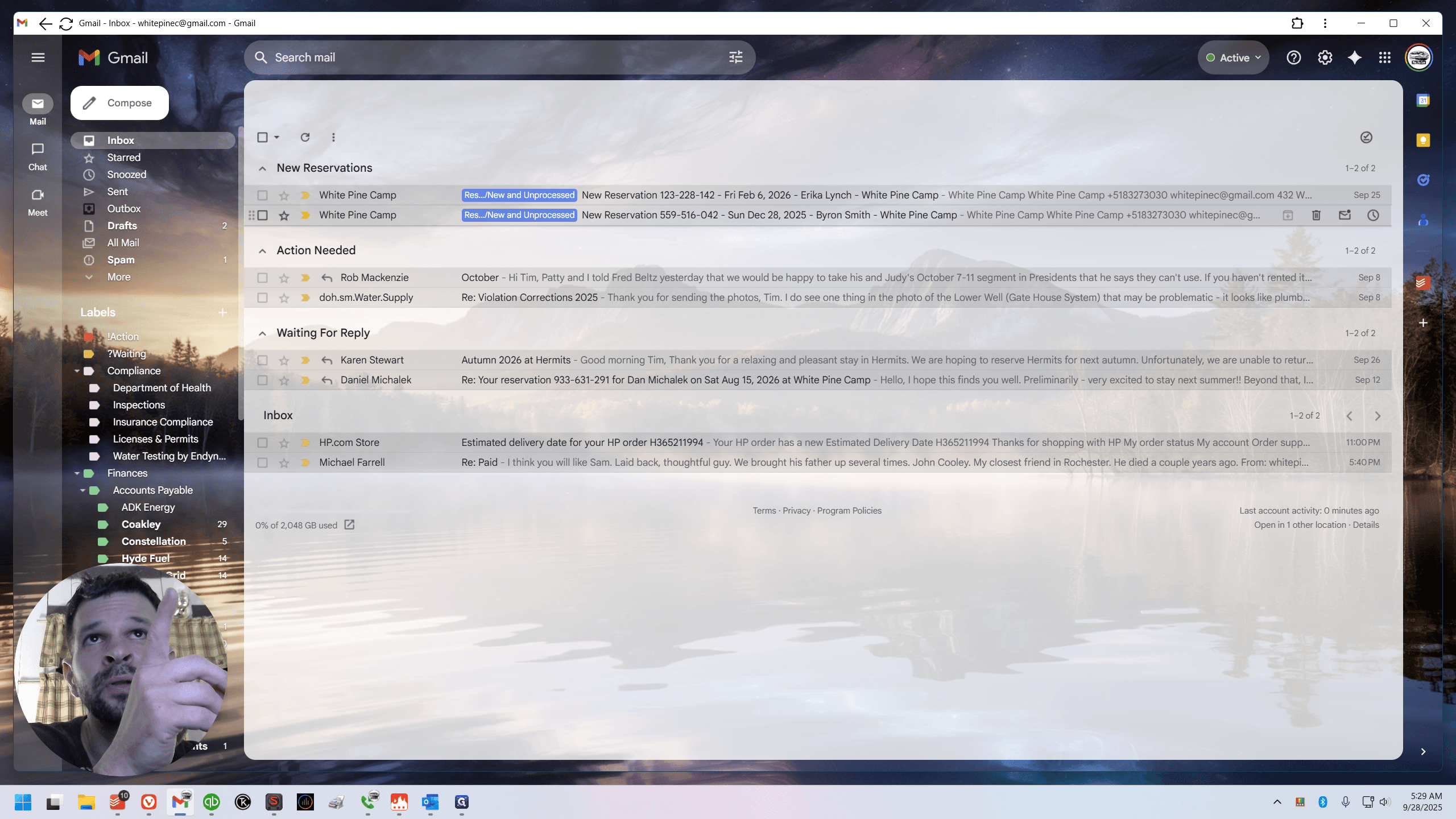The height and width of the screenshot is (819, 1456).
Task: Collapse the New Reservations section
Action: tap(262, 168)
